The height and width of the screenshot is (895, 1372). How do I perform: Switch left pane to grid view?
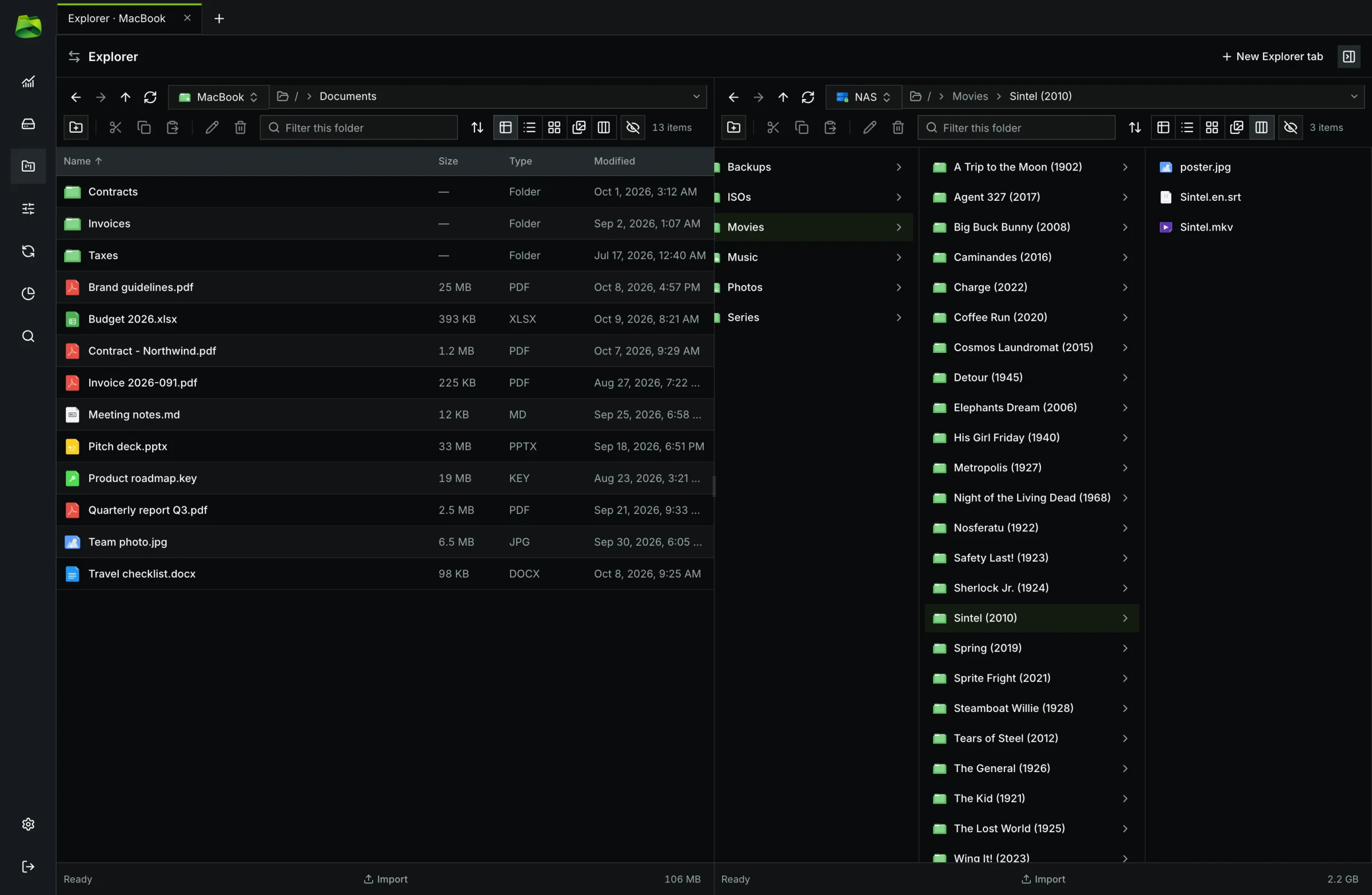(554, 128)
